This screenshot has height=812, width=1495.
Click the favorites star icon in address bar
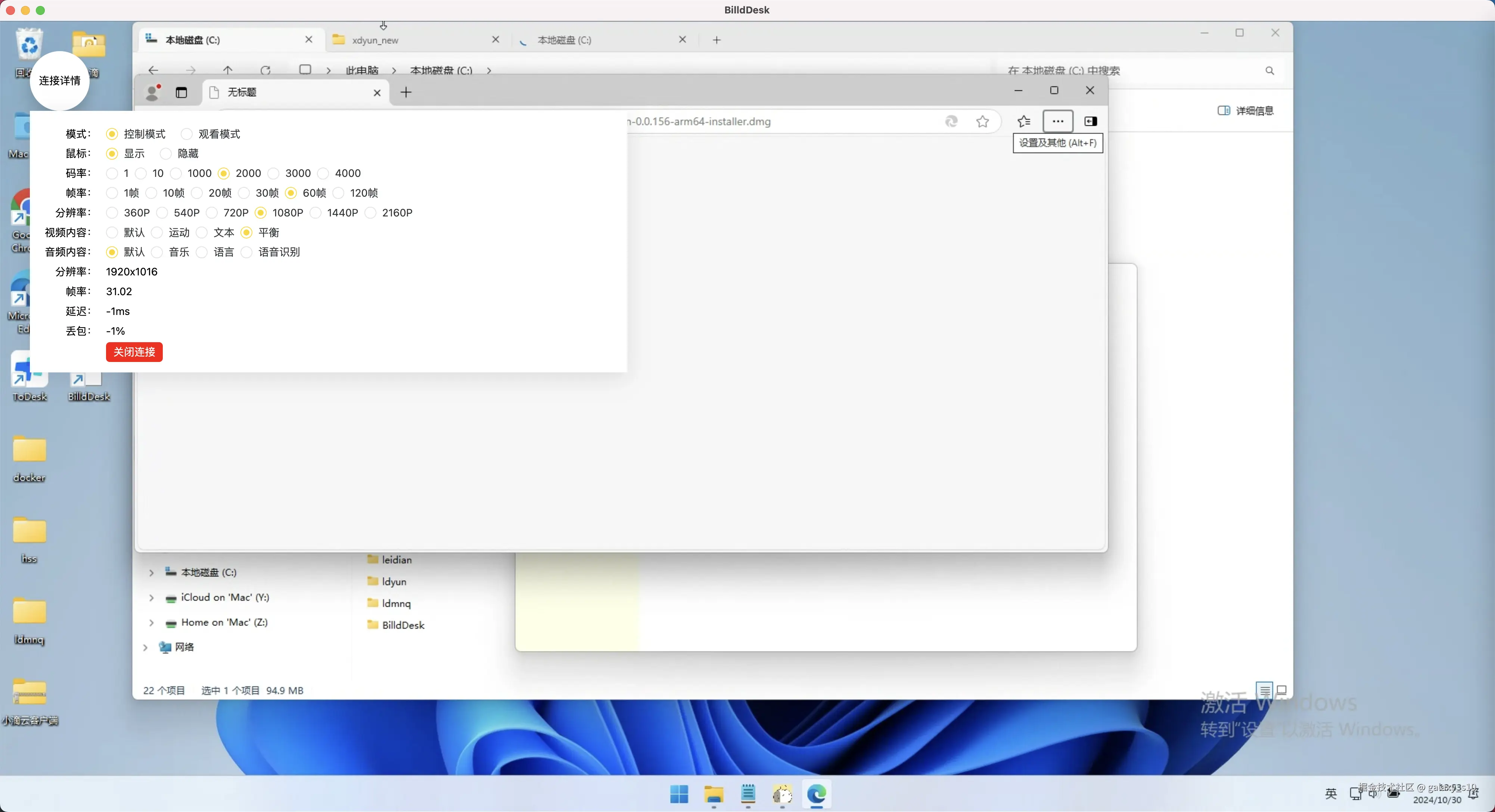pos(982,121)
